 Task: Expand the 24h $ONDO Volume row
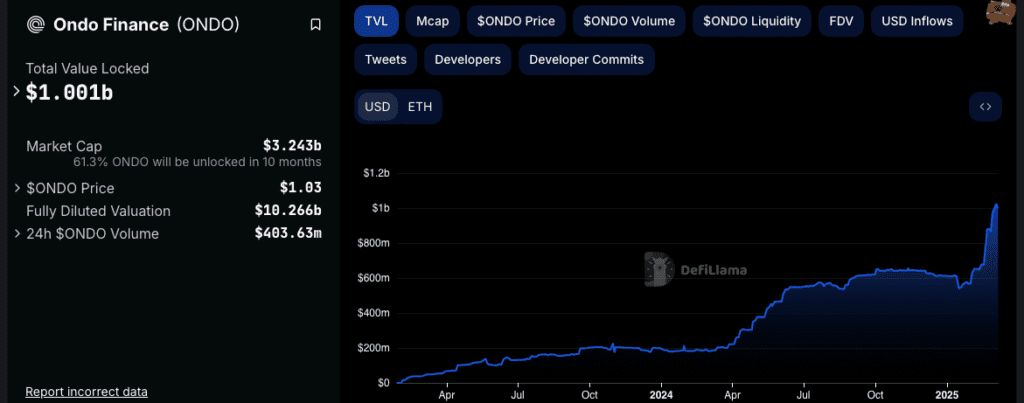[x=17, y=234]
